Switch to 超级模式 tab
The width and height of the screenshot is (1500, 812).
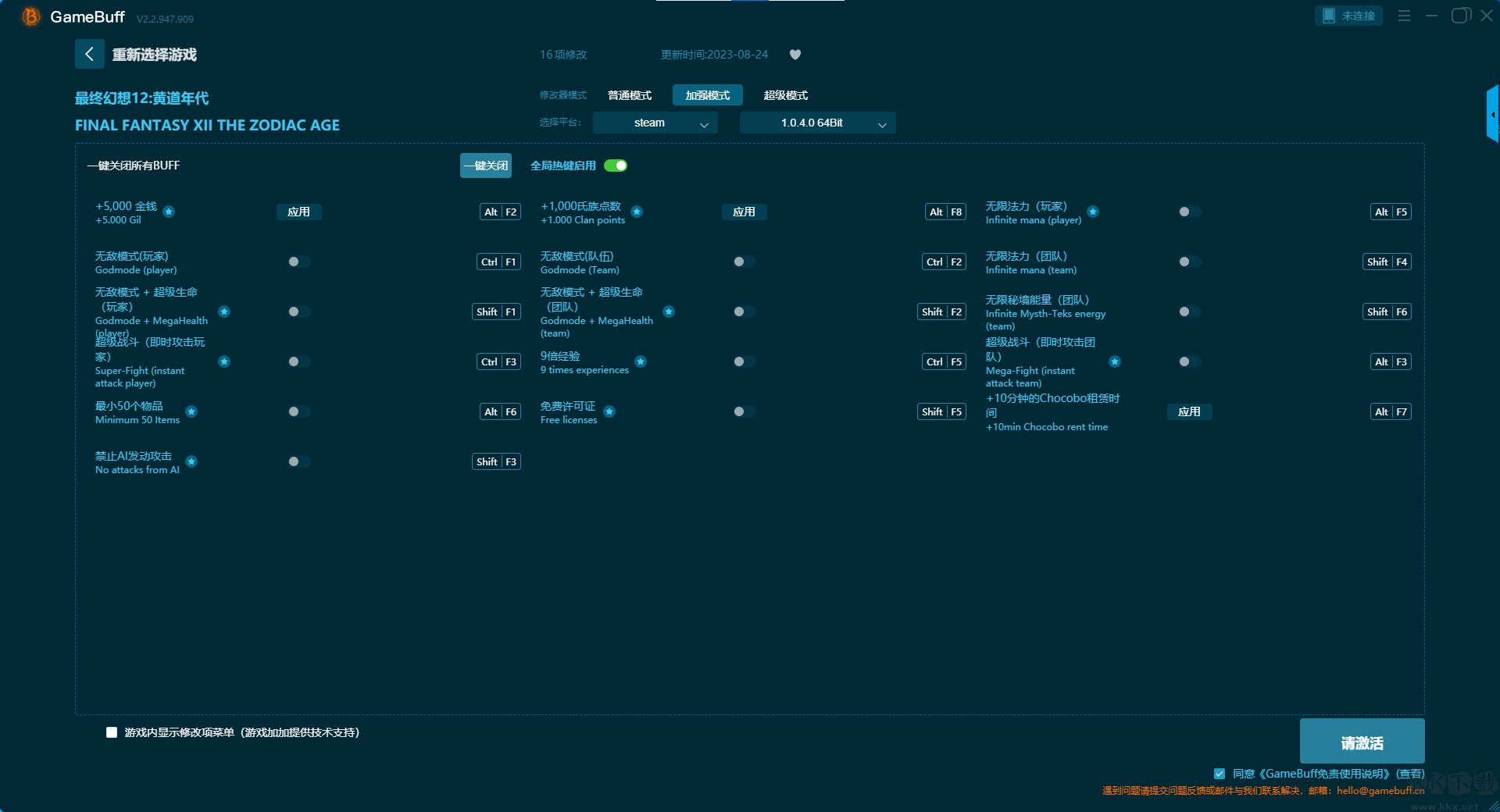pyautogui.click(x=785, y=95)
